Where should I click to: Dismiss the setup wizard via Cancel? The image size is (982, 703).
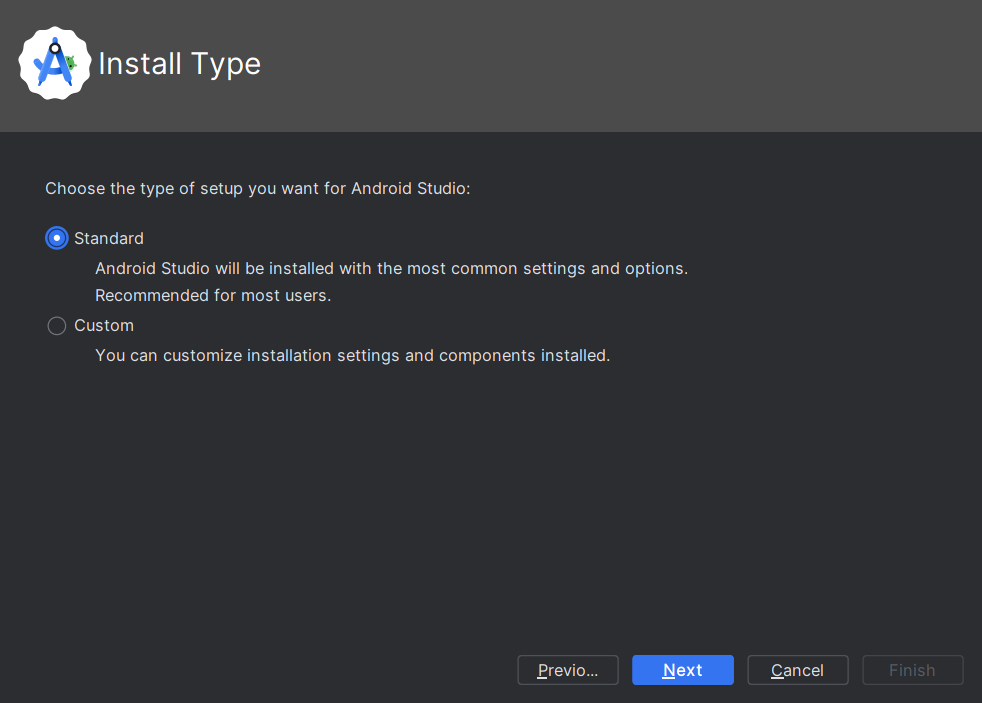797,670
